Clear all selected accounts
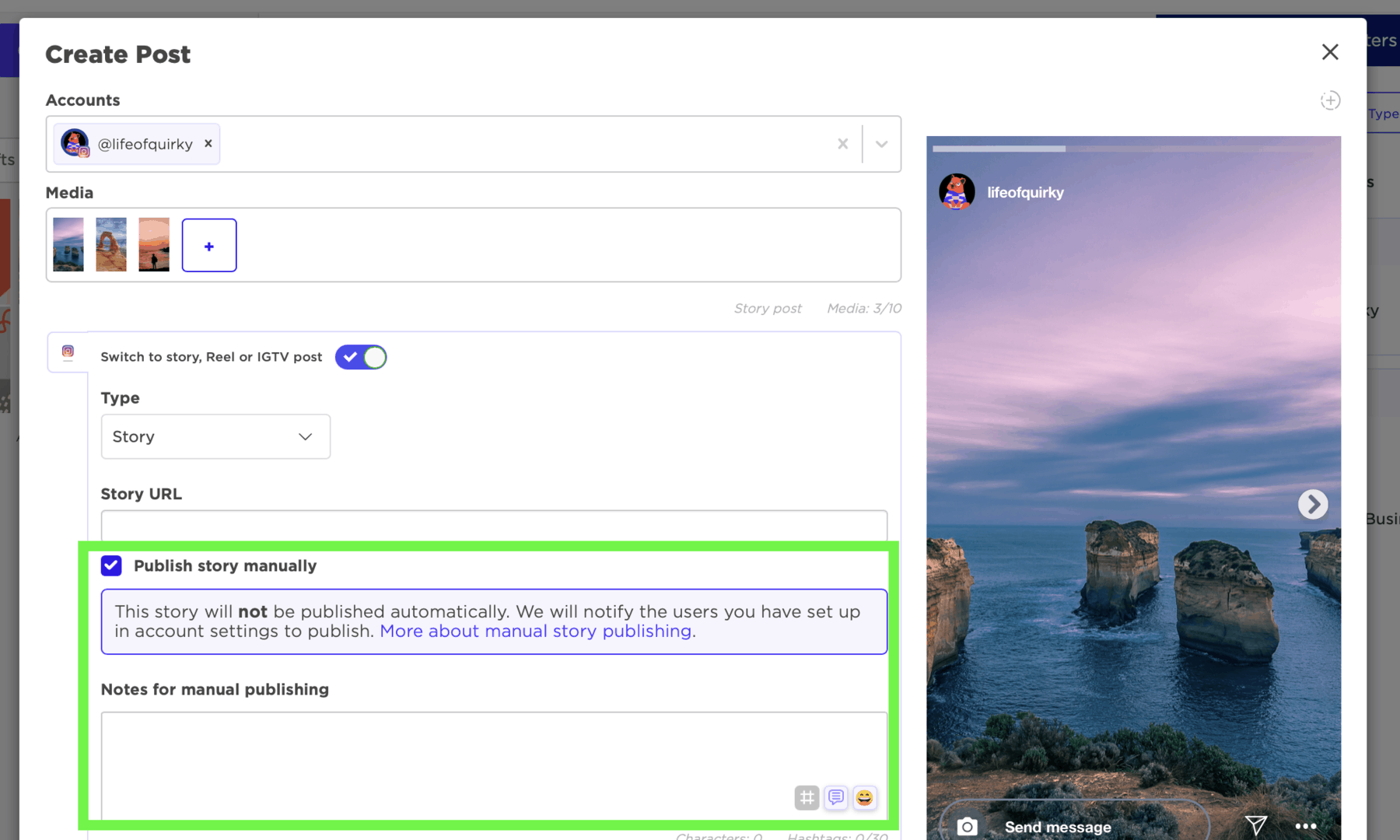 pos(842,144)
